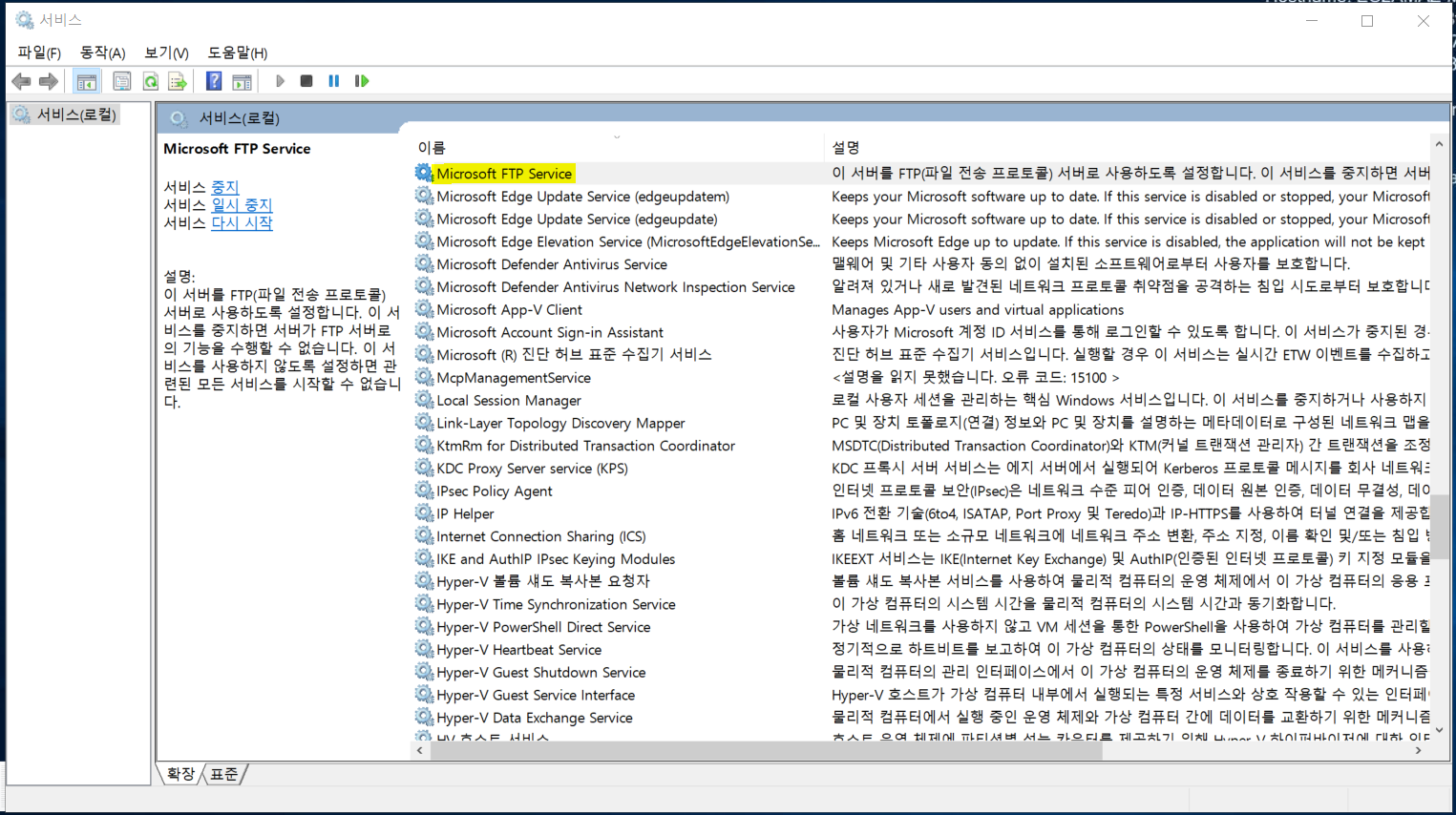
Task: Toggle the Show/Hide Action Pane toolbar icon
Action: [243, 82]
